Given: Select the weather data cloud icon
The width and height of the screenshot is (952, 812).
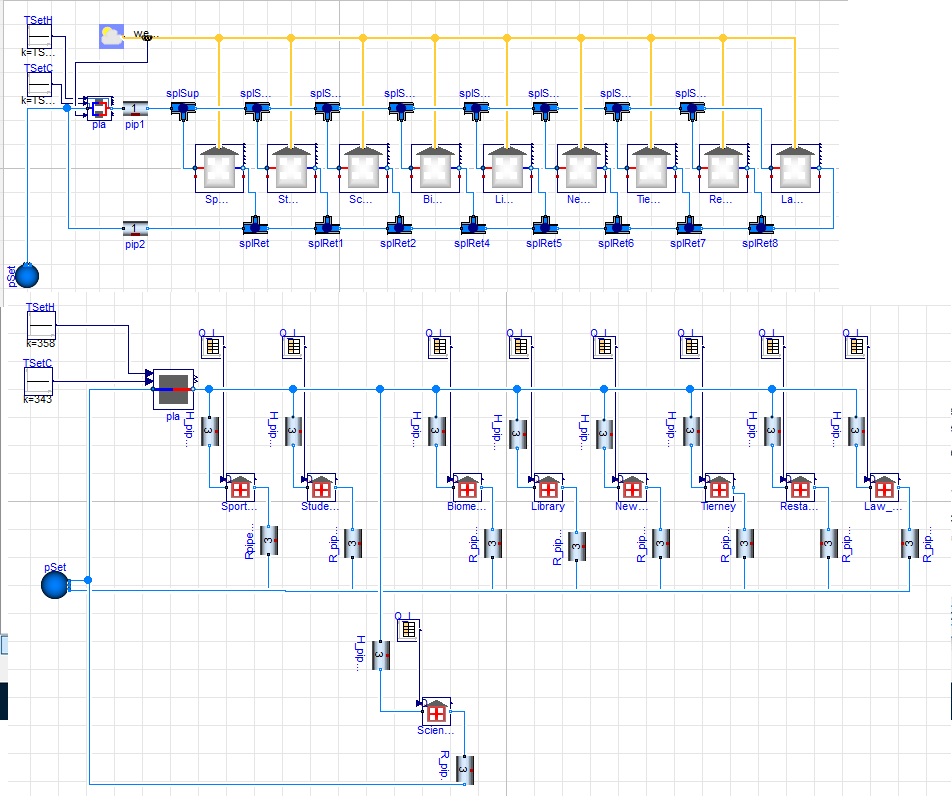Looking at the screenshot, I should click(111, 36).
